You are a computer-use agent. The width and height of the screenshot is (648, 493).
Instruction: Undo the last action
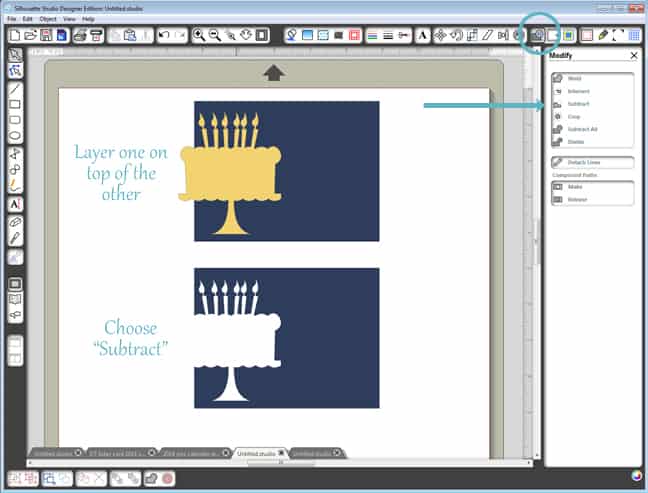[x=164, y=35]
